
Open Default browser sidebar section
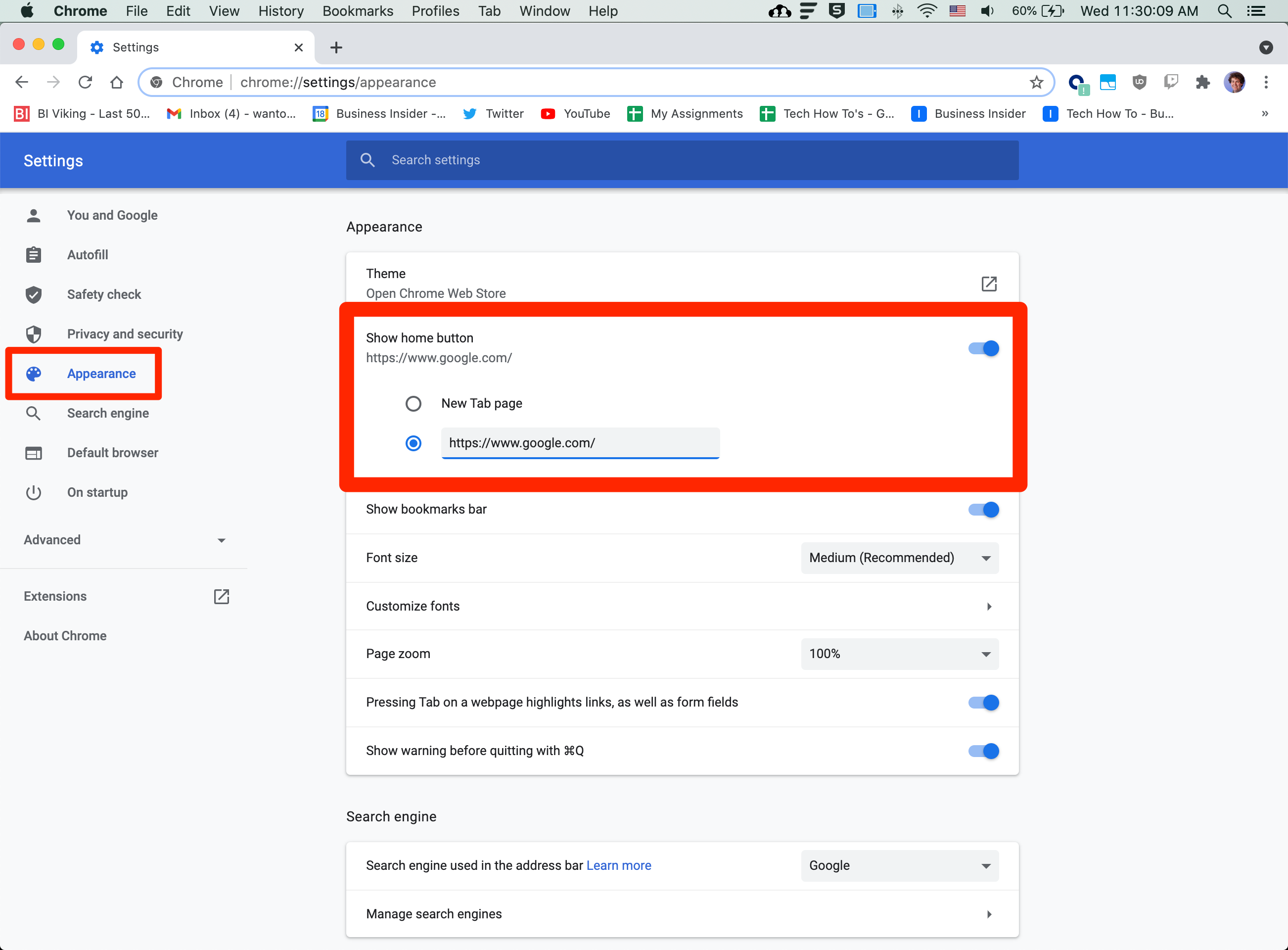[113, 453]
